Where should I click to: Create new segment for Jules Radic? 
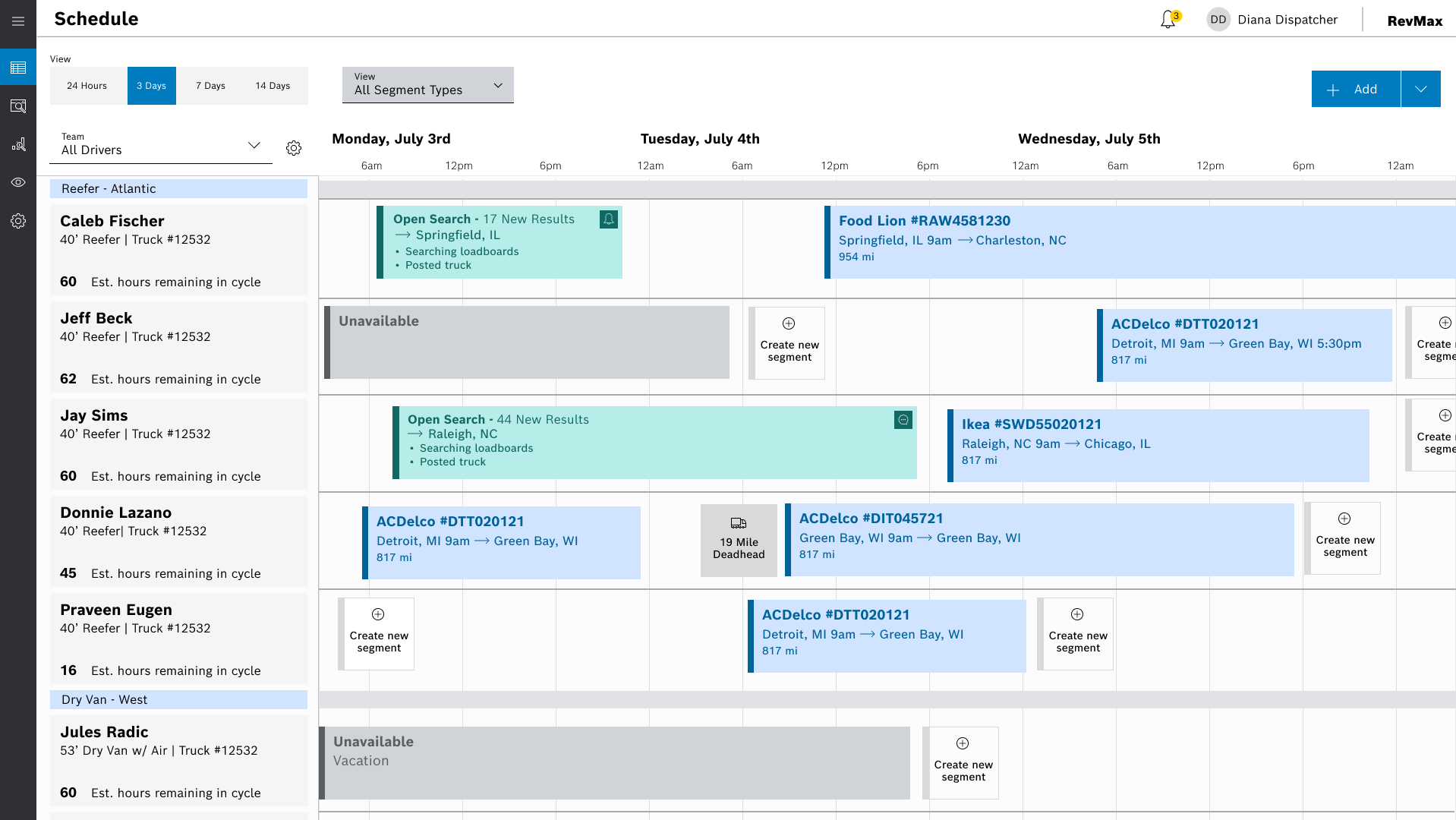point(963,762)
